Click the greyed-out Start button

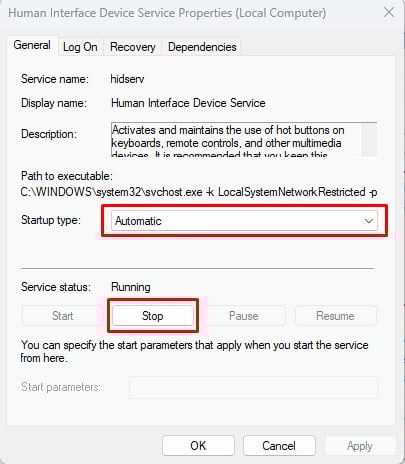pyautogui.click(x=62, y=316)
